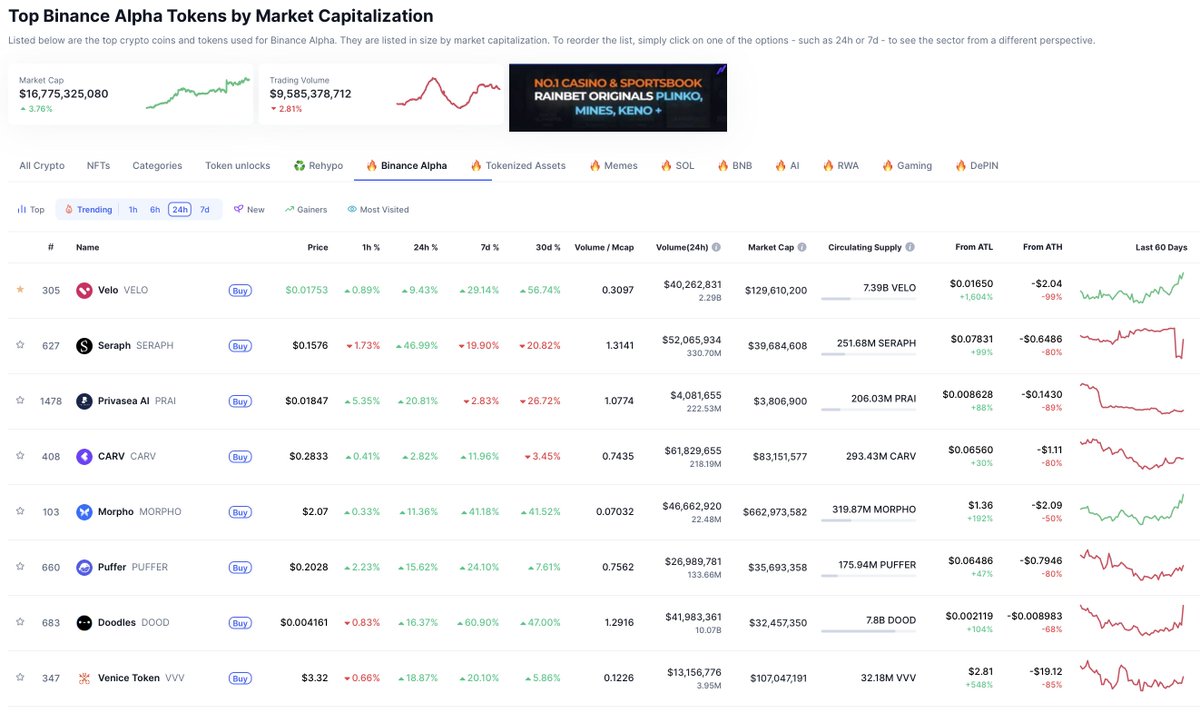
Task: Click the AI flame icon
Action: click(x=780, y=166)
